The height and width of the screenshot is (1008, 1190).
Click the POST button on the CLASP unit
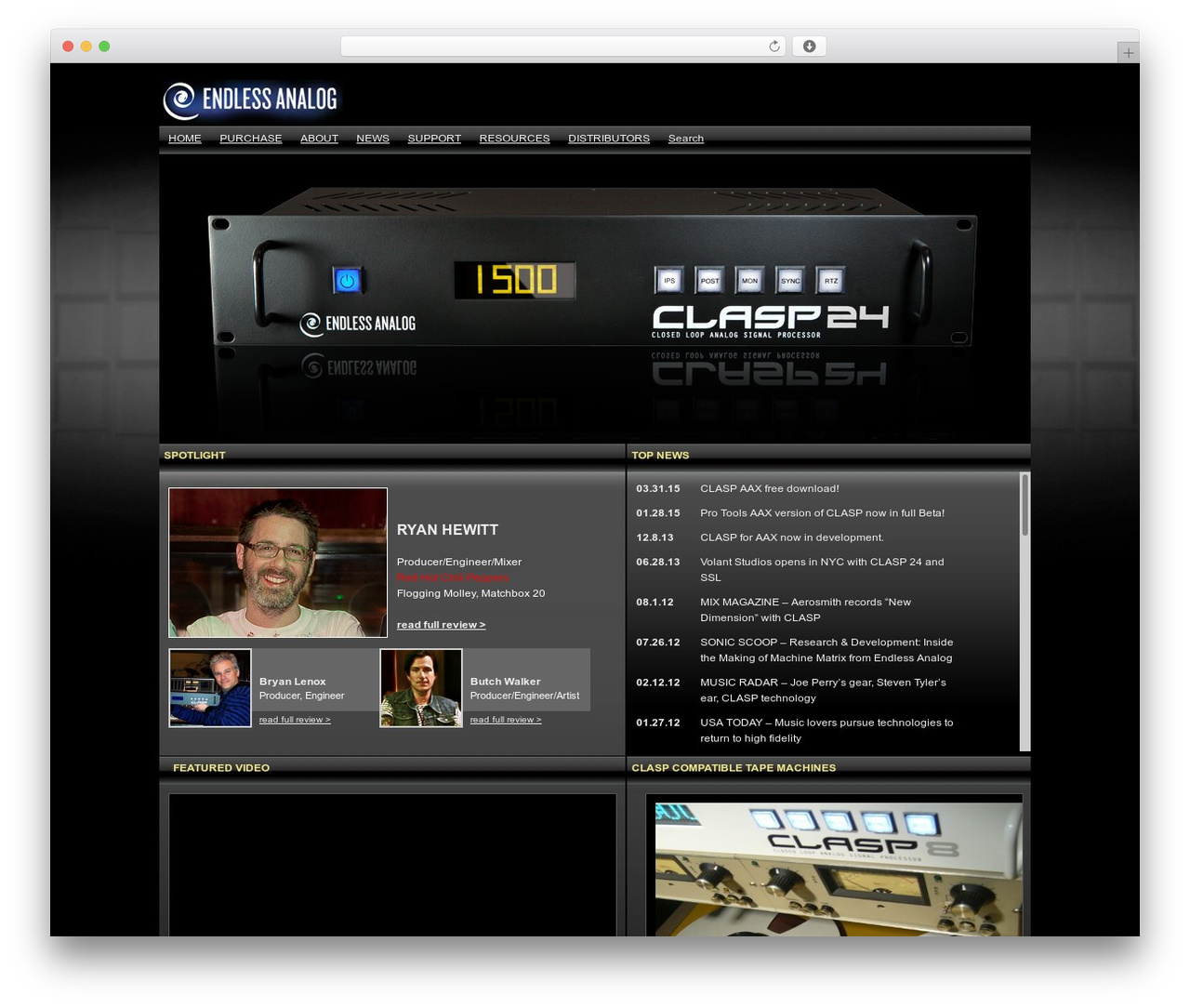(x=709, y=280)
